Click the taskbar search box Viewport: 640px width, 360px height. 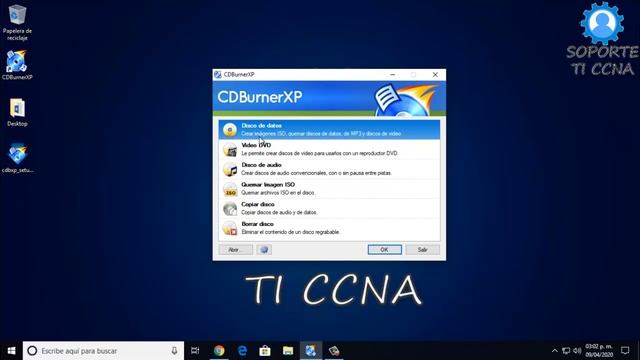point(103,351)
